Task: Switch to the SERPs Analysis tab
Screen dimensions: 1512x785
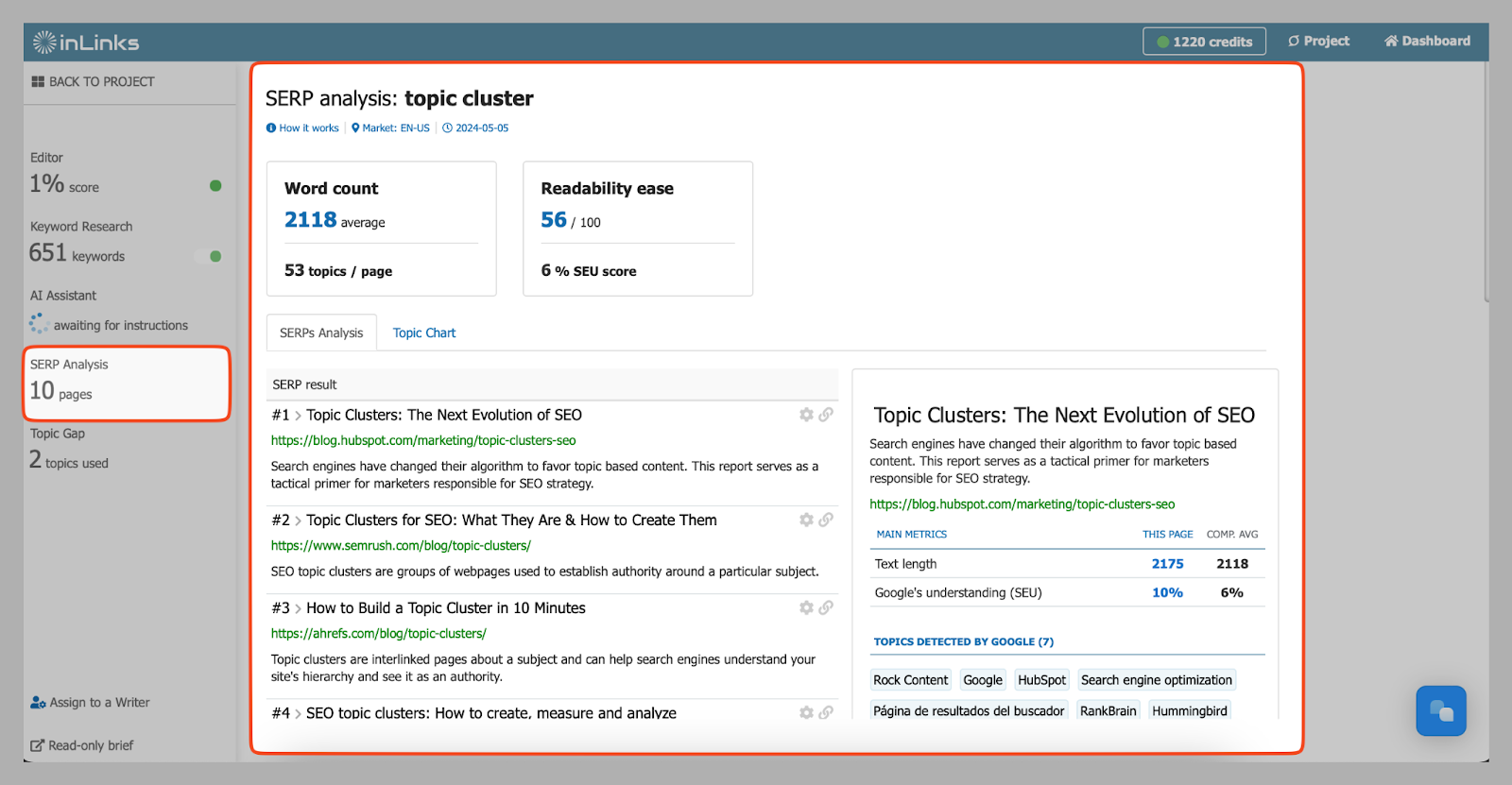Action: (321, 333)
